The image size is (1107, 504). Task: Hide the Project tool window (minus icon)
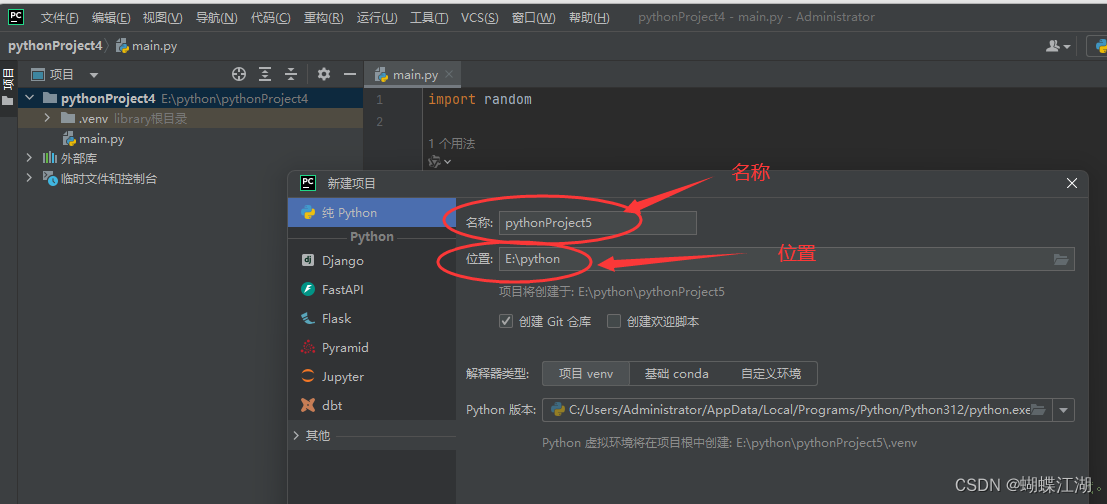pos(349,74)
